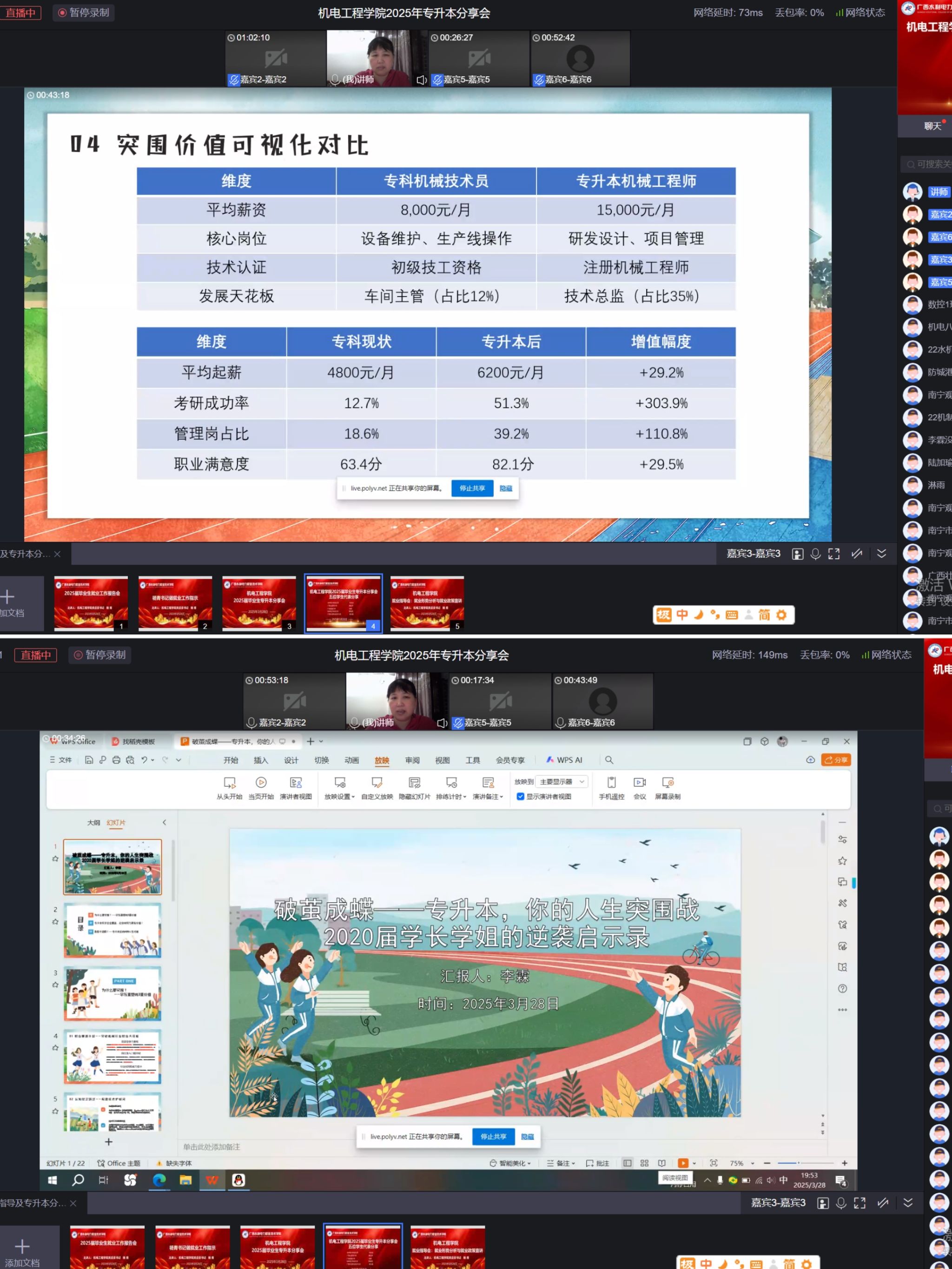Open the 主要显示器 display dropdown
Viewport: 952px width, 1269px height.
pos(562,781)
